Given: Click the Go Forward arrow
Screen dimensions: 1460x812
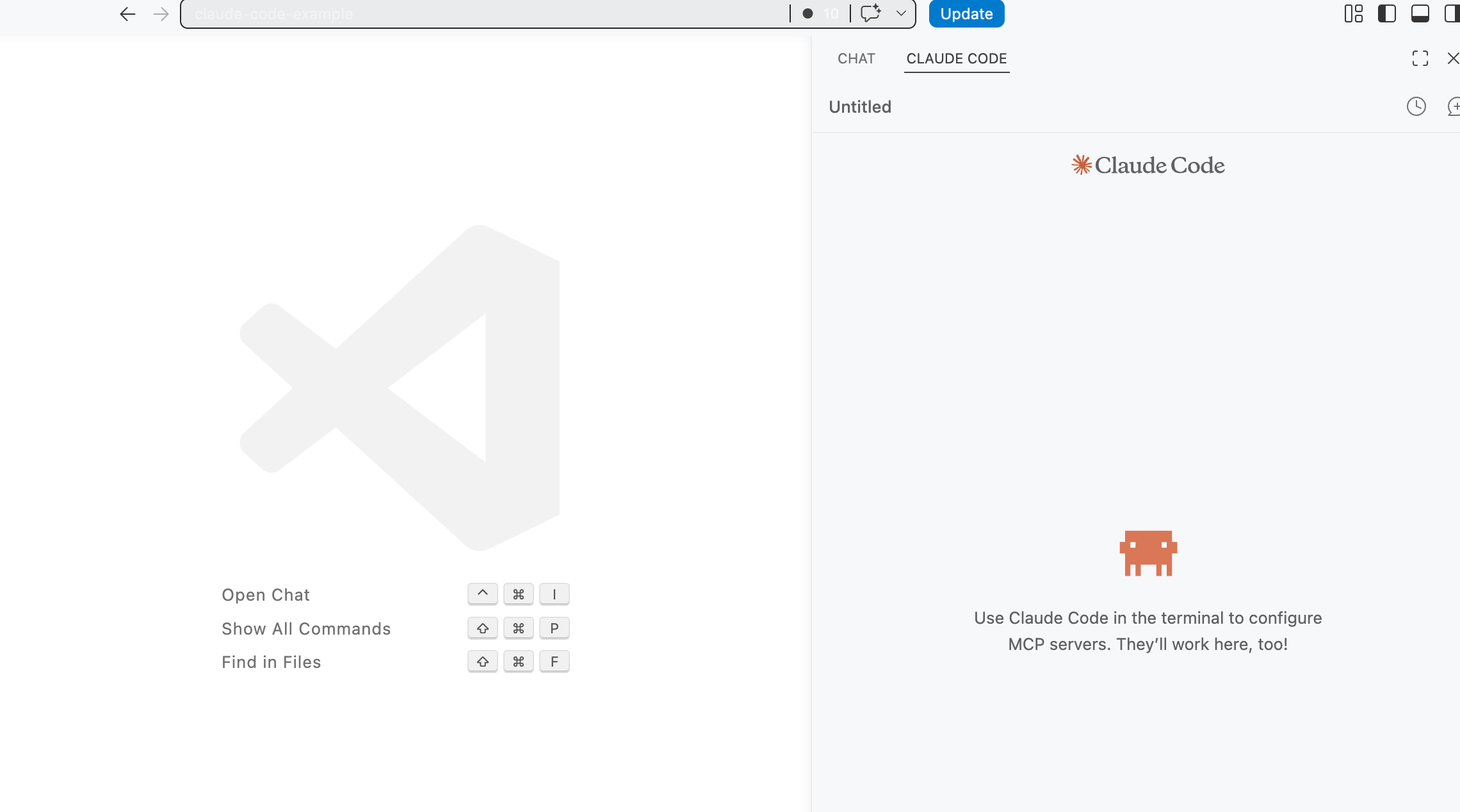Looking at the screenshot, I should pos(161,14).
